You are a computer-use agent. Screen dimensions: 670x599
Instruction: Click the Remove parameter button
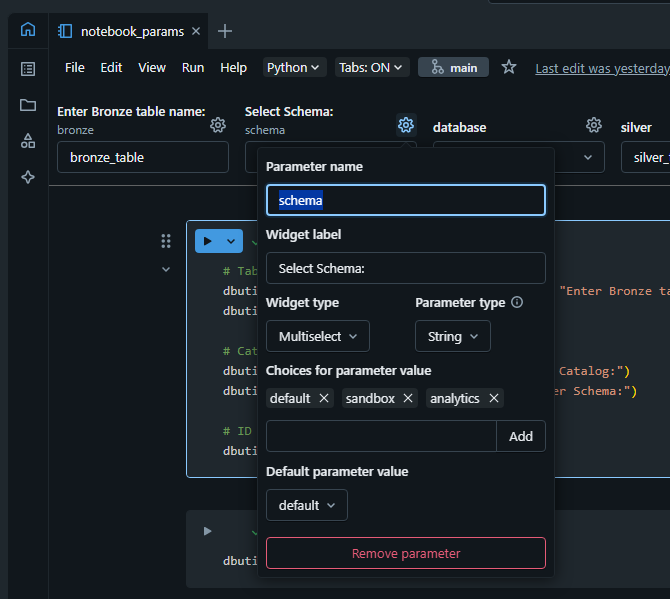click(x=405, y=553)
